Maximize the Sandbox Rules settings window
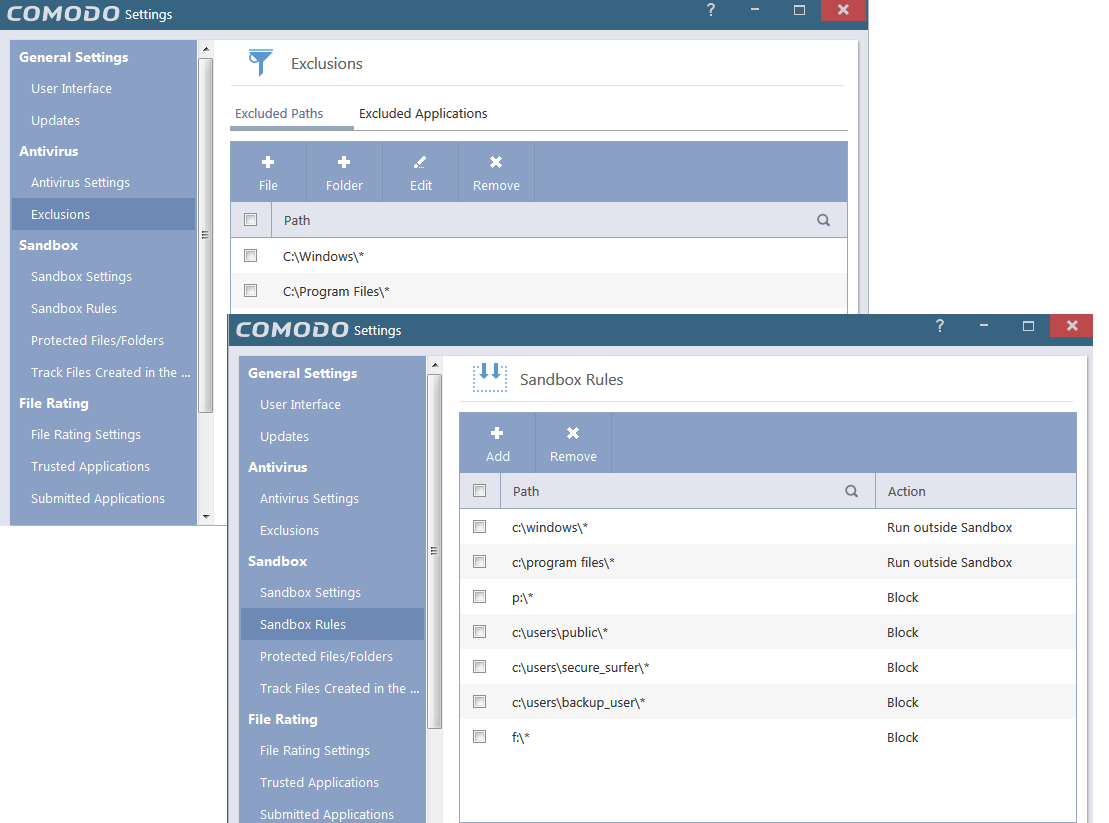Screen dimensions: 1109x823 1028,325
